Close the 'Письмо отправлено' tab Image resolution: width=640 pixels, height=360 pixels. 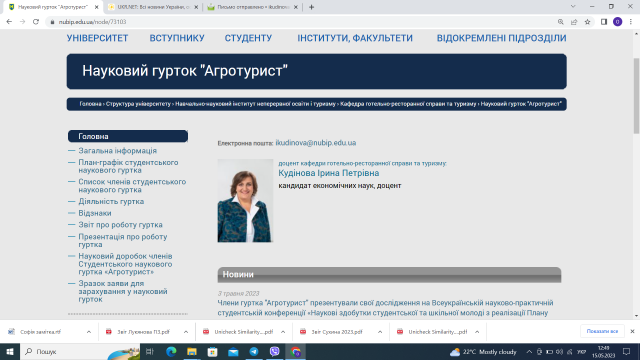[x=296, y=7]
